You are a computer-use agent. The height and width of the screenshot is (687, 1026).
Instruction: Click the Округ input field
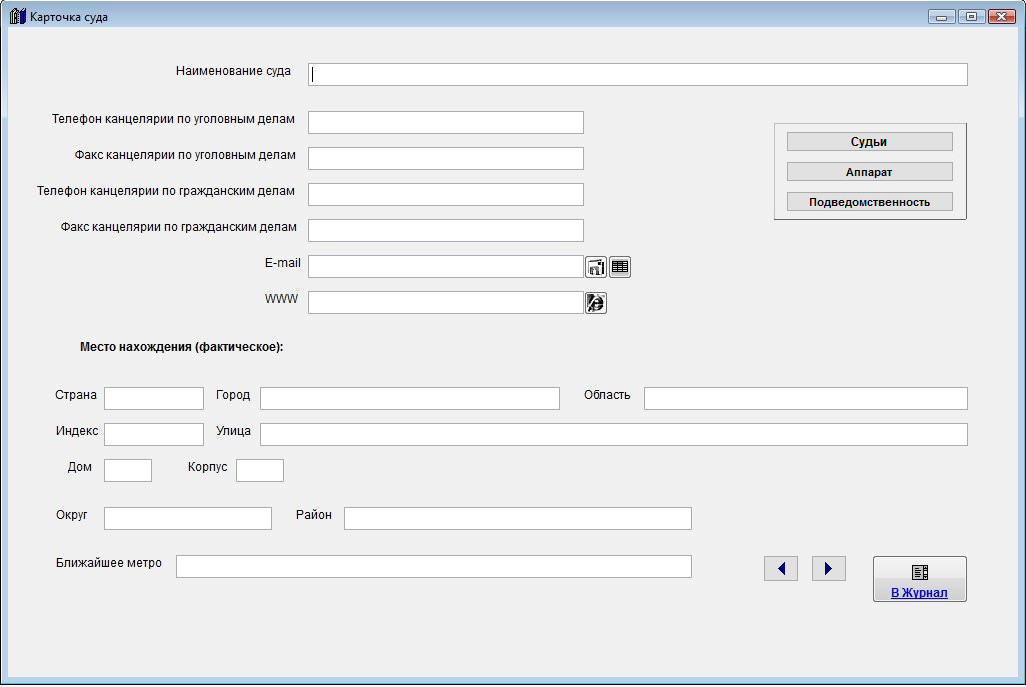click(x=188, y=518)
